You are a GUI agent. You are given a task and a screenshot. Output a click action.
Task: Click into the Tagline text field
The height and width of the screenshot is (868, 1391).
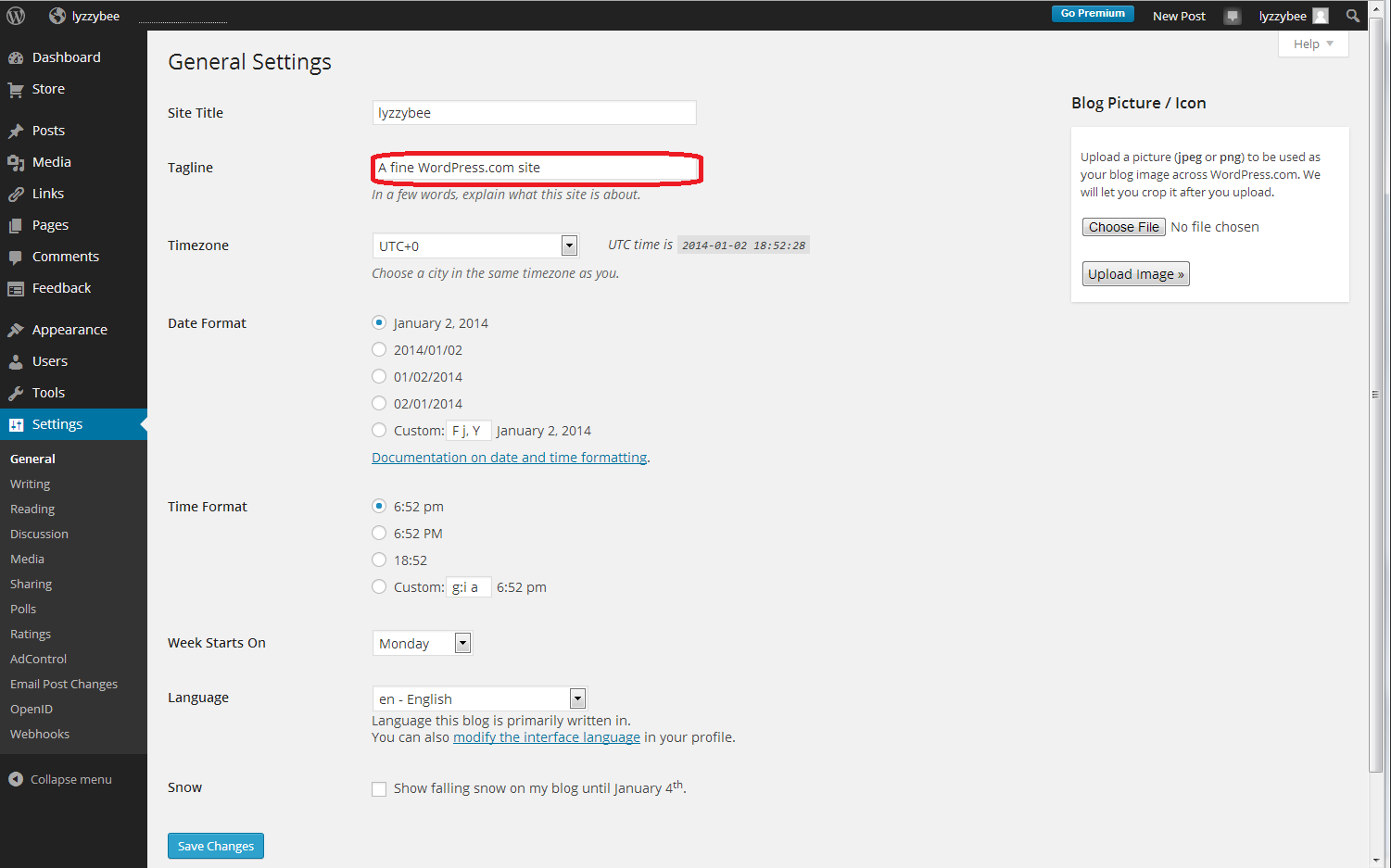point(535,168)
